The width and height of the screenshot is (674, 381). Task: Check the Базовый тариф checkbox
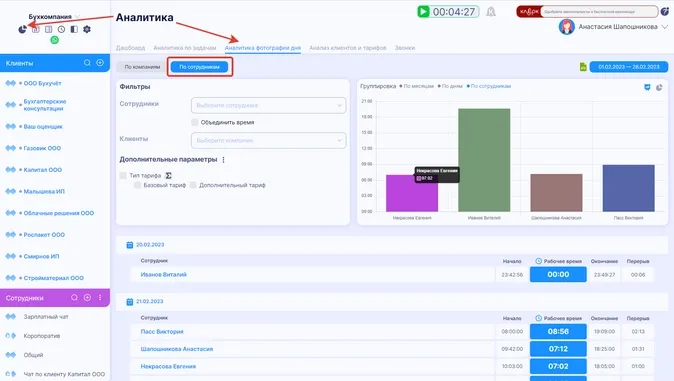tap(137, 185)
